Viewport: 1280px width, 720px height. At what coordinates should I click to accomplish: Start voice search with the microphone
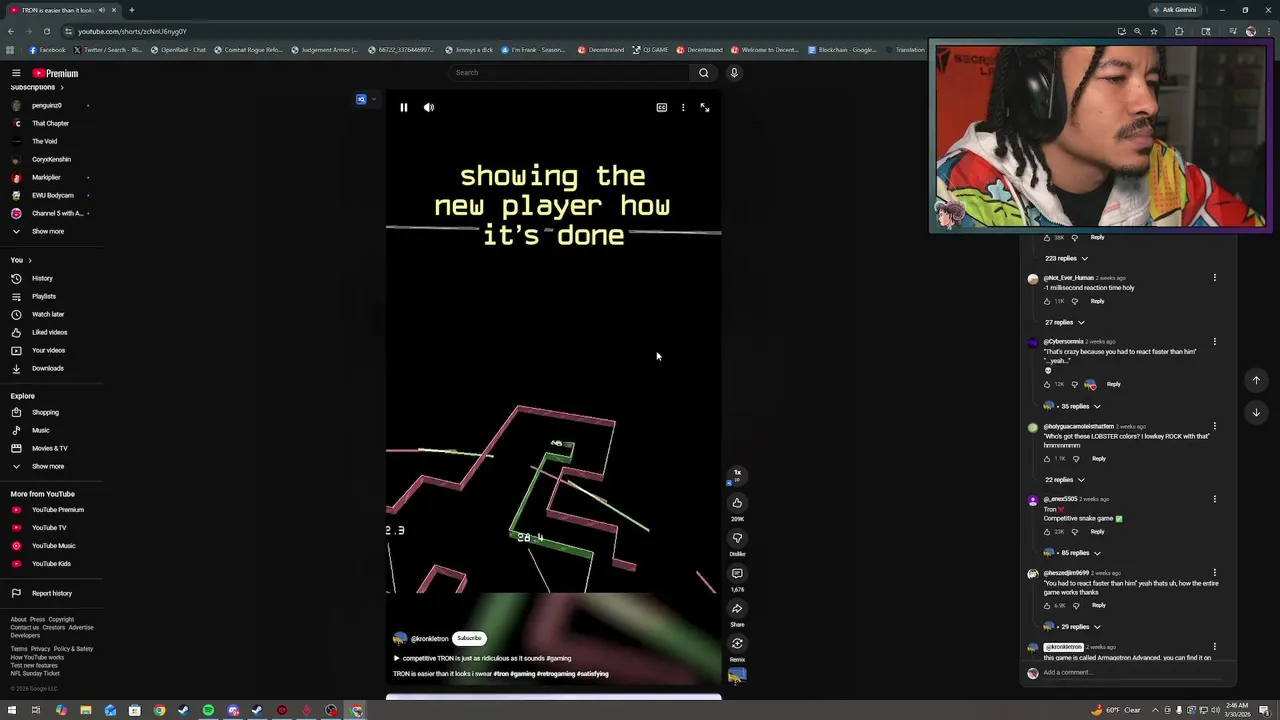[734, 72]
